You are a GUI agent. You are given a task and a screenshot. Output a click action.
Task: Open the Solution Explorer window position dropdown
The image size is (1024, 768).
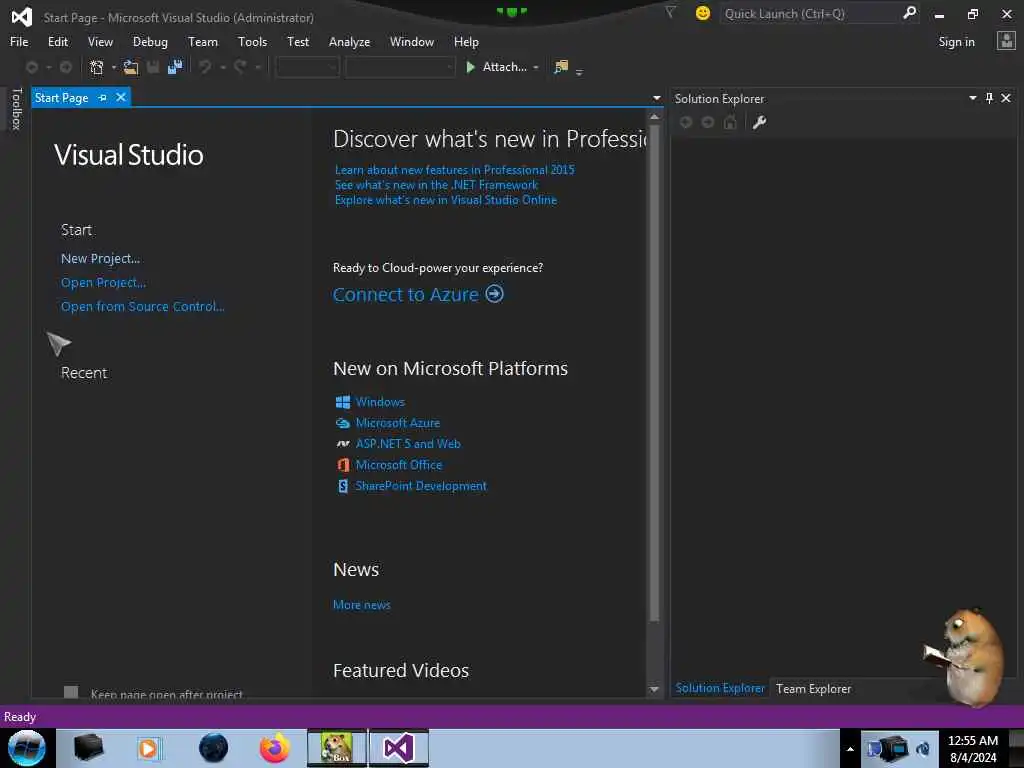(x=972, y=98)
